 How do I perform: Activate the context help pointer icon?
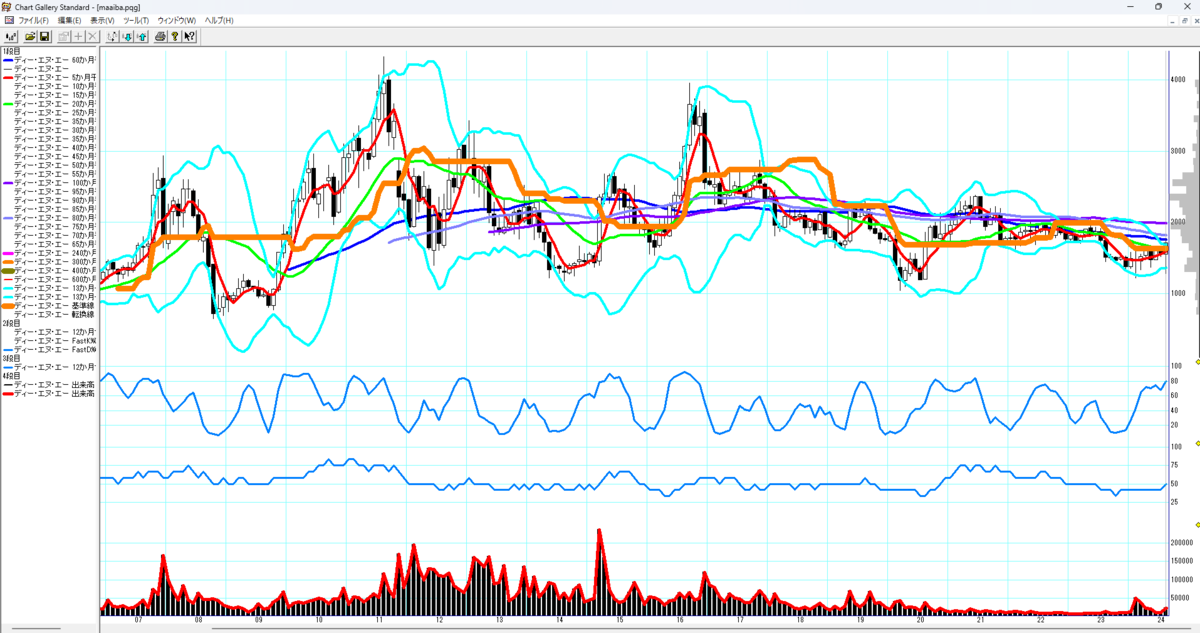189,36
